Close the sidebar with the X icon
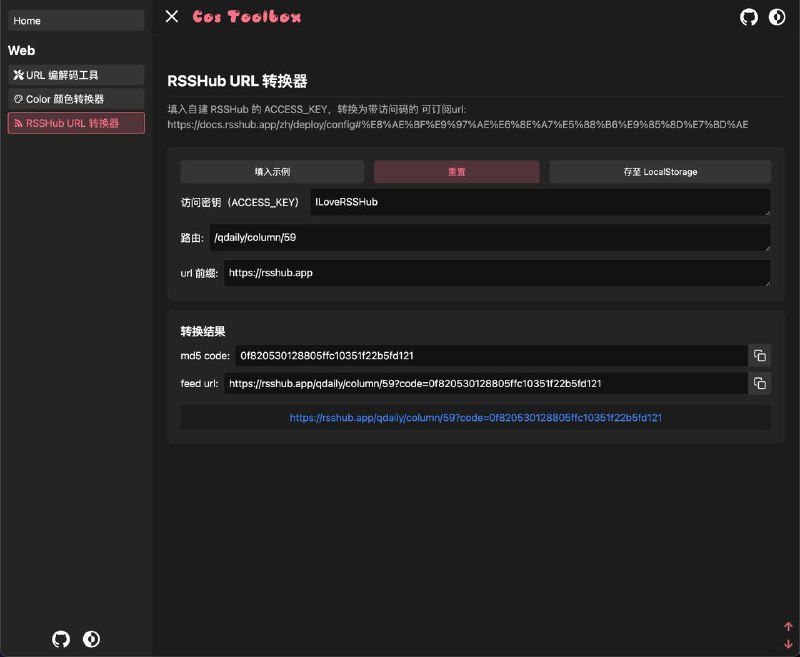Viewport: 800px width, 657px height. point(171,16)
